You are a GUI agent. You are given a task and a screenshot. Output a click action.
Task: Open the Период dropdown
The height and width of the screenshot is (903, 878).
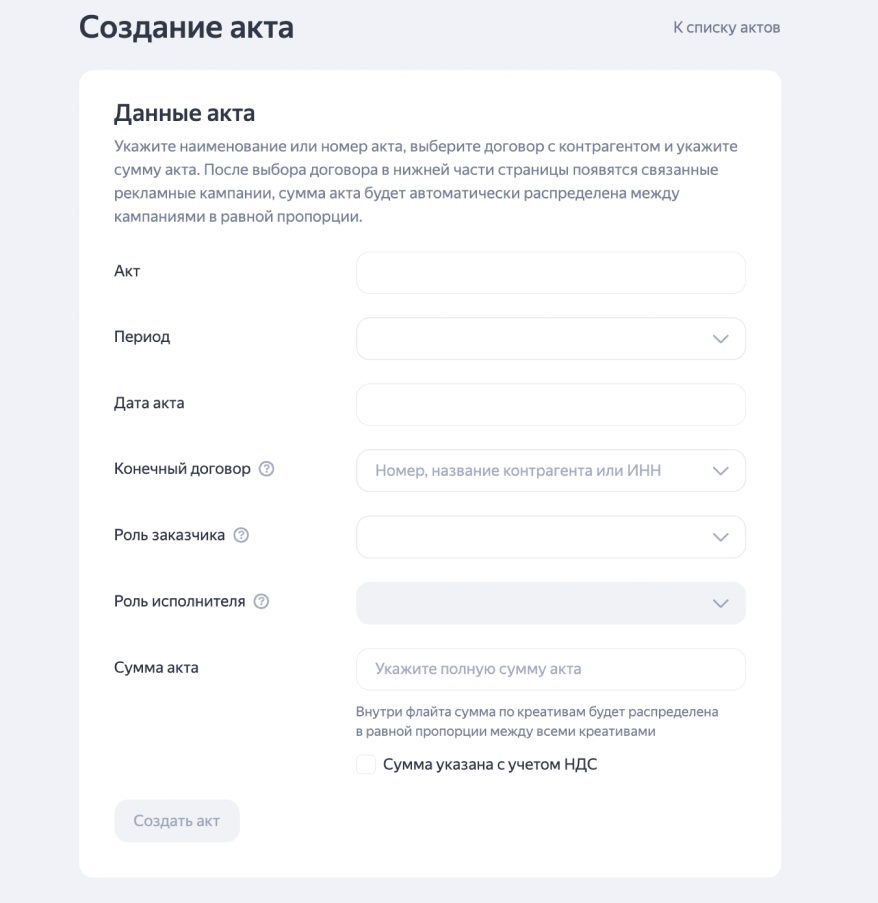(530, 339)
